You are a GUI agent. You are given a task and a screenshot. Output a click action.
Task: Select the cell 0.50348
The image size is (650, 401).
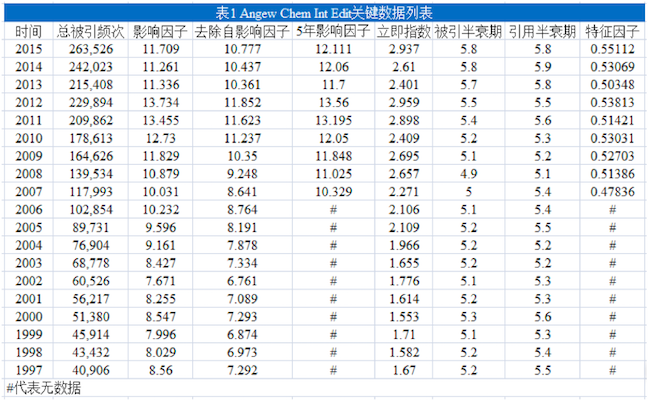click(x=612, y=85)
